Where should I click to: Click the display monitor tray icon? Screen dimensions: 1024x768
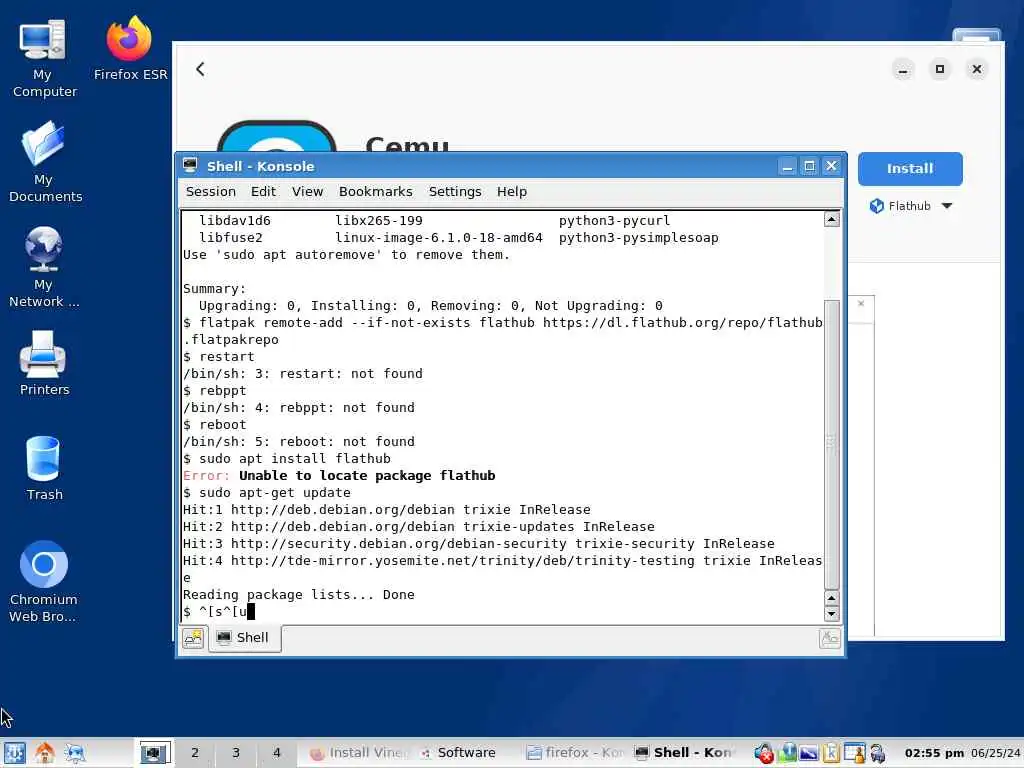[x=809, y=753]
